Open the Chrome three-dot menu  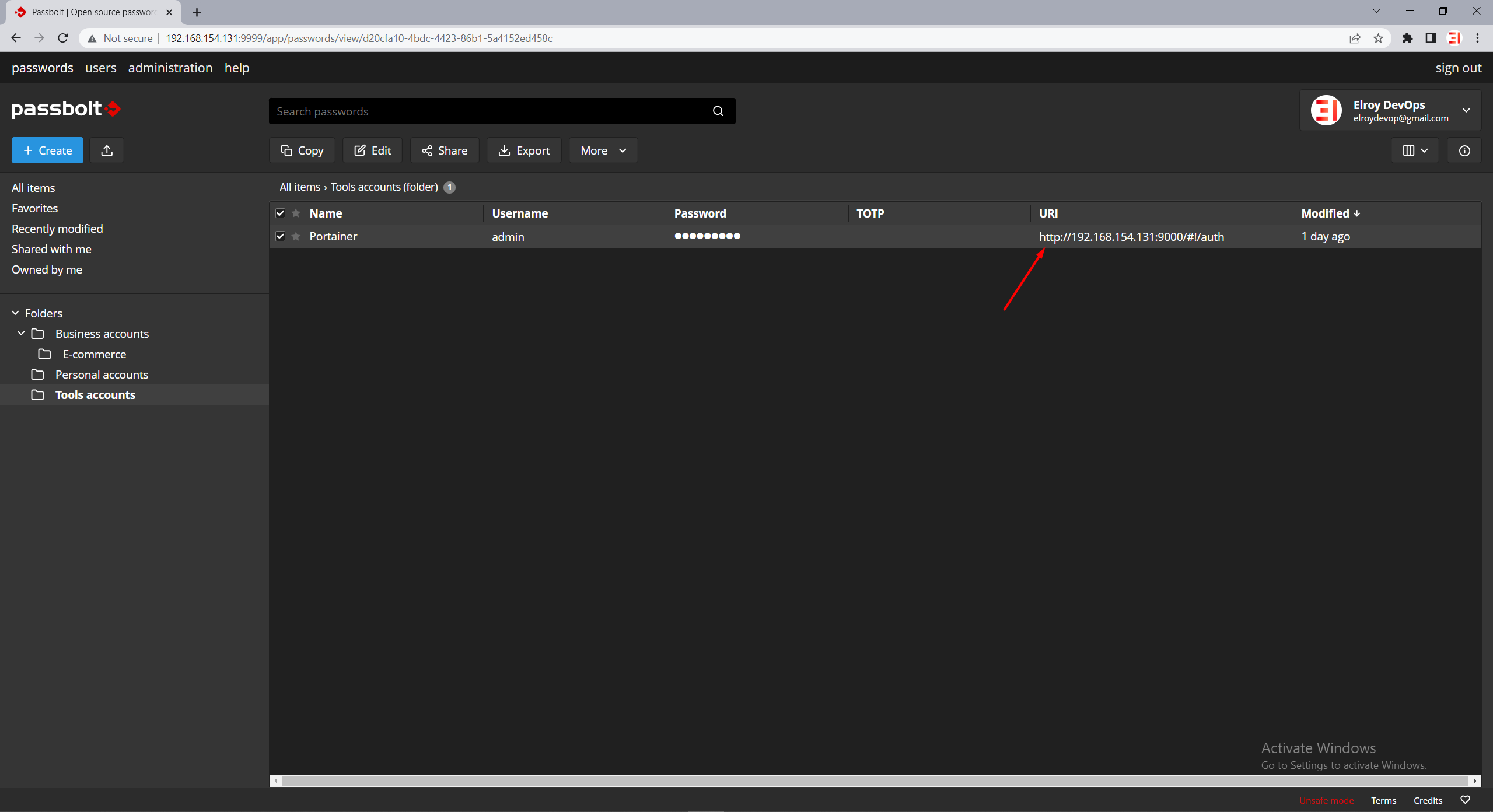1478,38
